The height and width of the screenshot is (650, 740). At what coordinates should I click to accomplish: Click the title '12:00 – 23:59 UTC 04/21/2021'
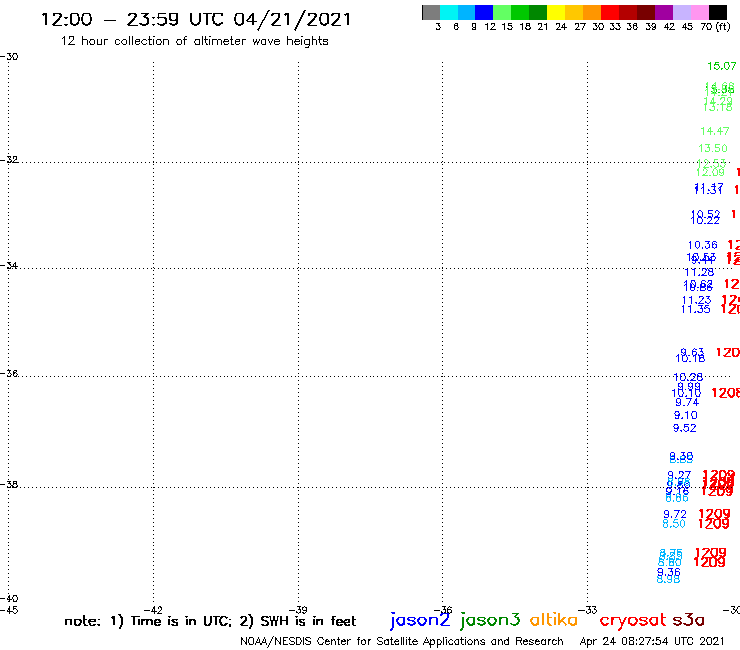click(x=196, y=20)
